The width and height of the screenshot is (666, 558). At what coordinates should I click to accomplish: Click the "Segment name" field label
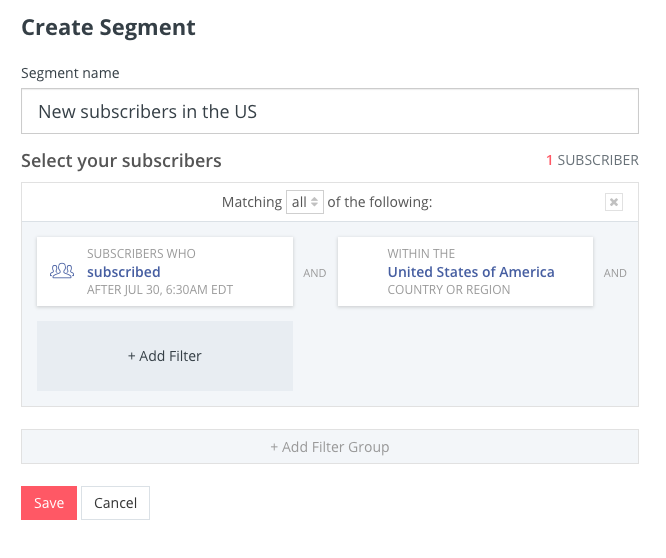[70, 73]
